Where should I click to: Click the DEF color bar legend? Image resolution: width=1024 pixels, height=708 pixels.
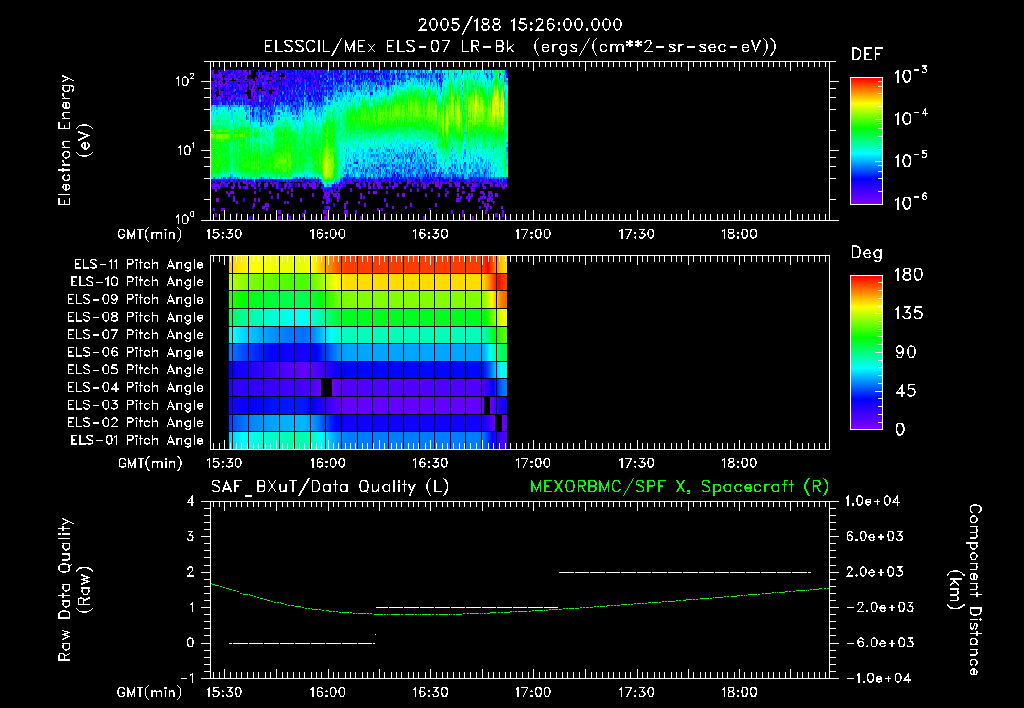click(x=867, y=140)
